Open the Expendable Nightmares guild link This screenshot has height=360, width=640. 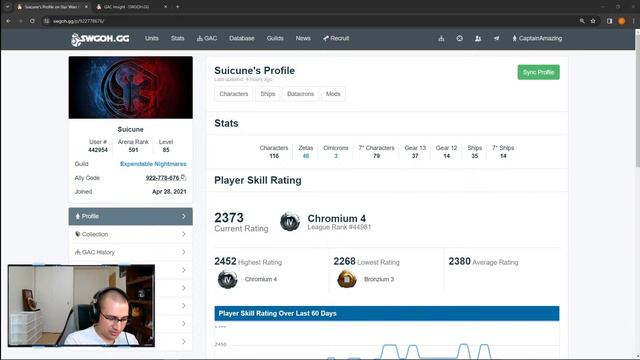click(x=153, y=164)
